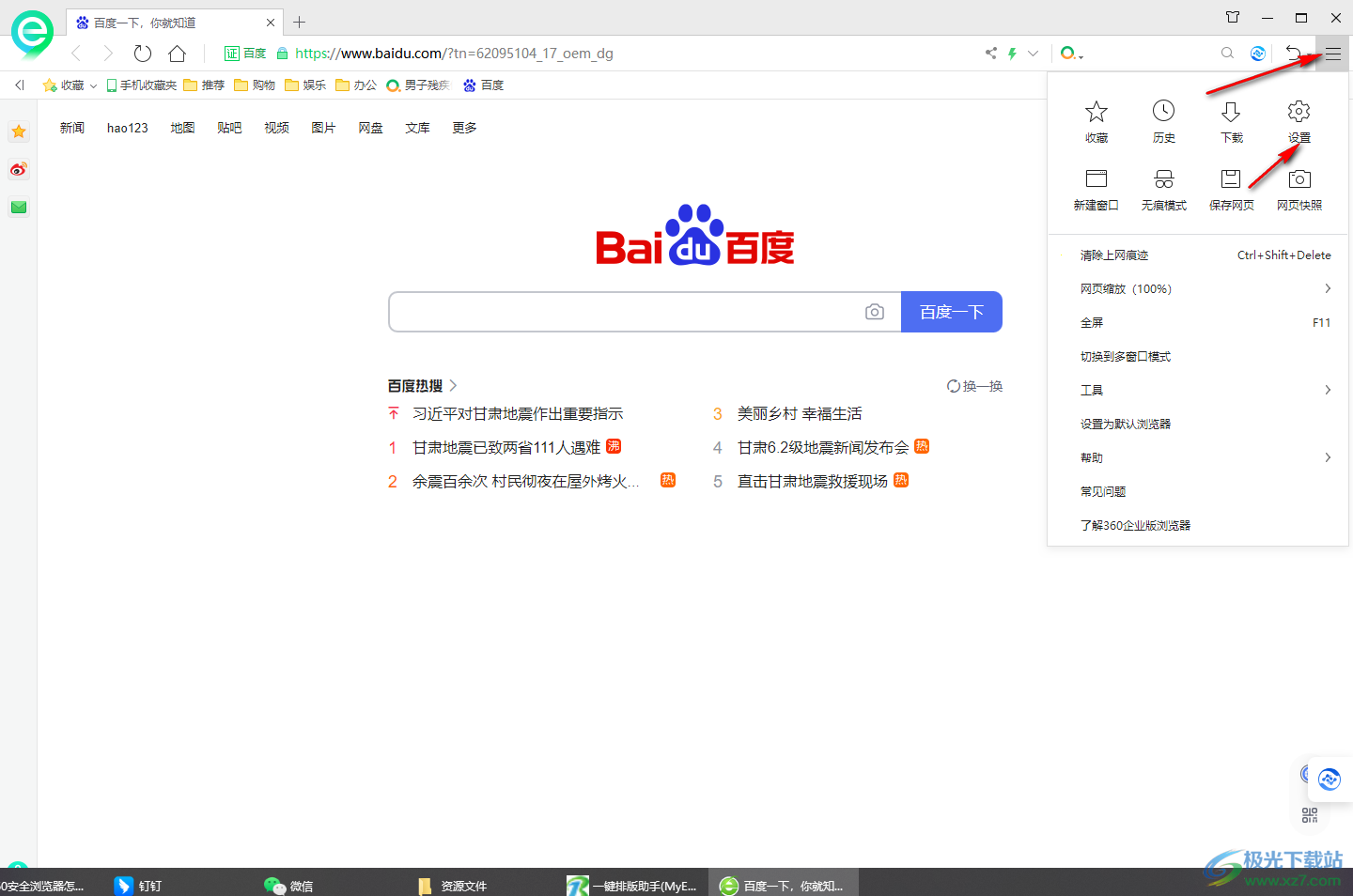The image size is (1353, 896).
Task: Open 手机收藏夹 bookmark folder
Action: tap(141, 85)
